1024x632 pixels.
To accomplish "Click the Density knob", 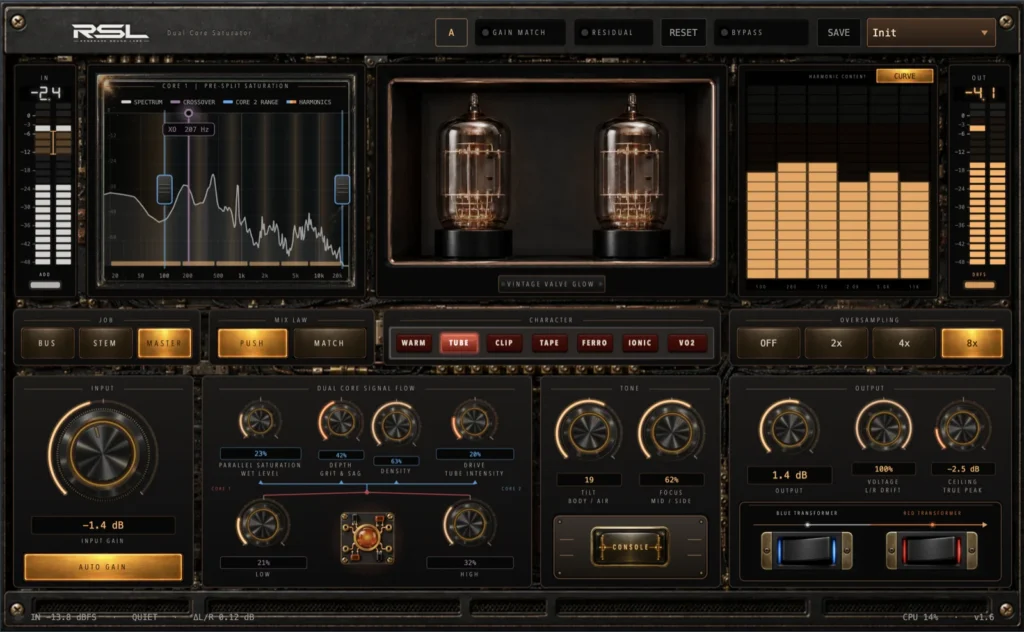I will [x=396, y=426].
